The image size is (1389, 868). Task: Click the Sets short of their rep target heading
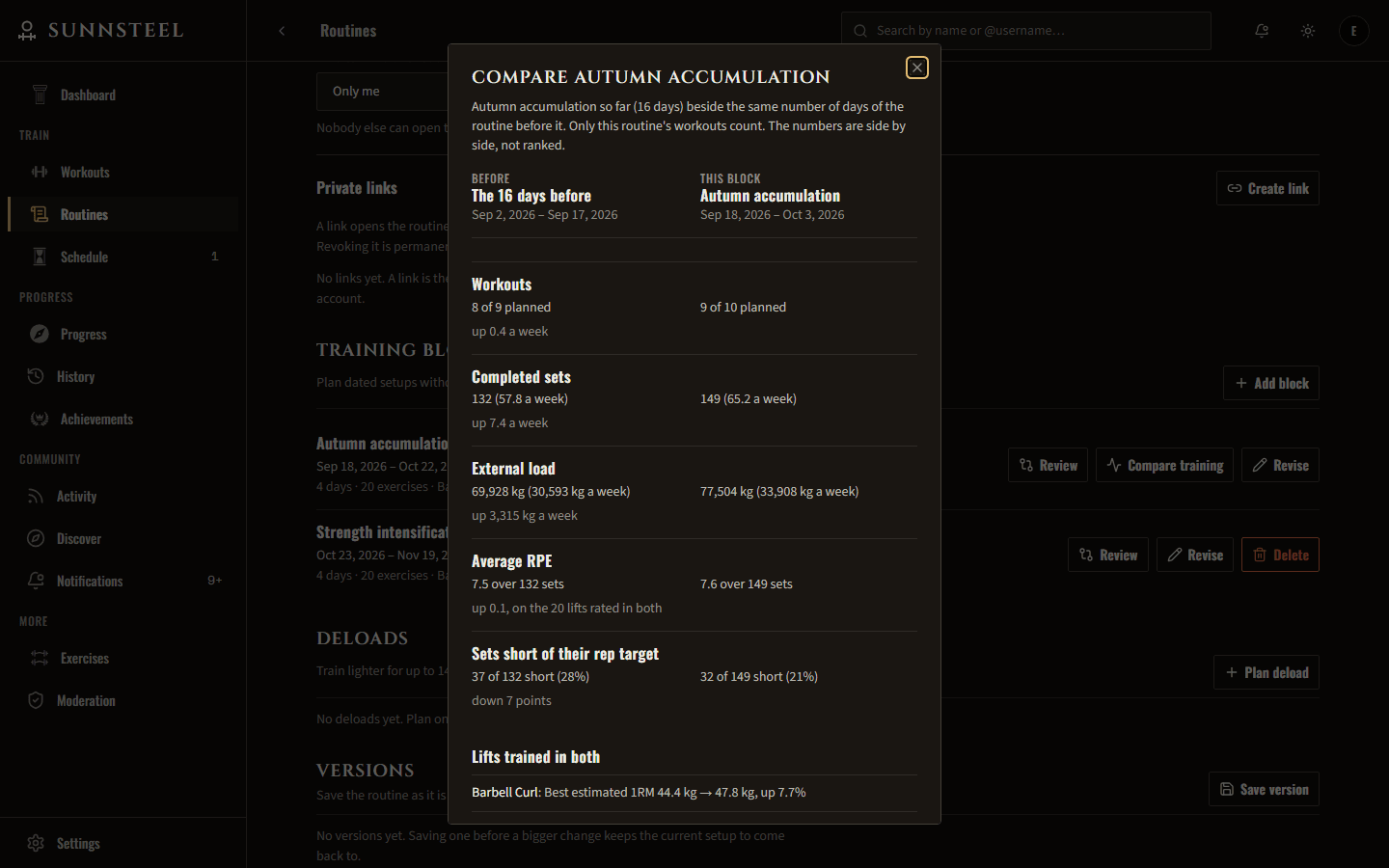[565, 654]
